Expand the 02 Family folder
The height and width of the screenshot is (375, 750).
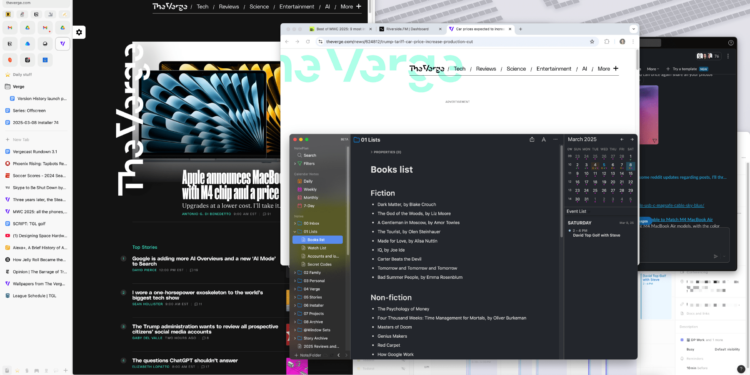[295, 273]
